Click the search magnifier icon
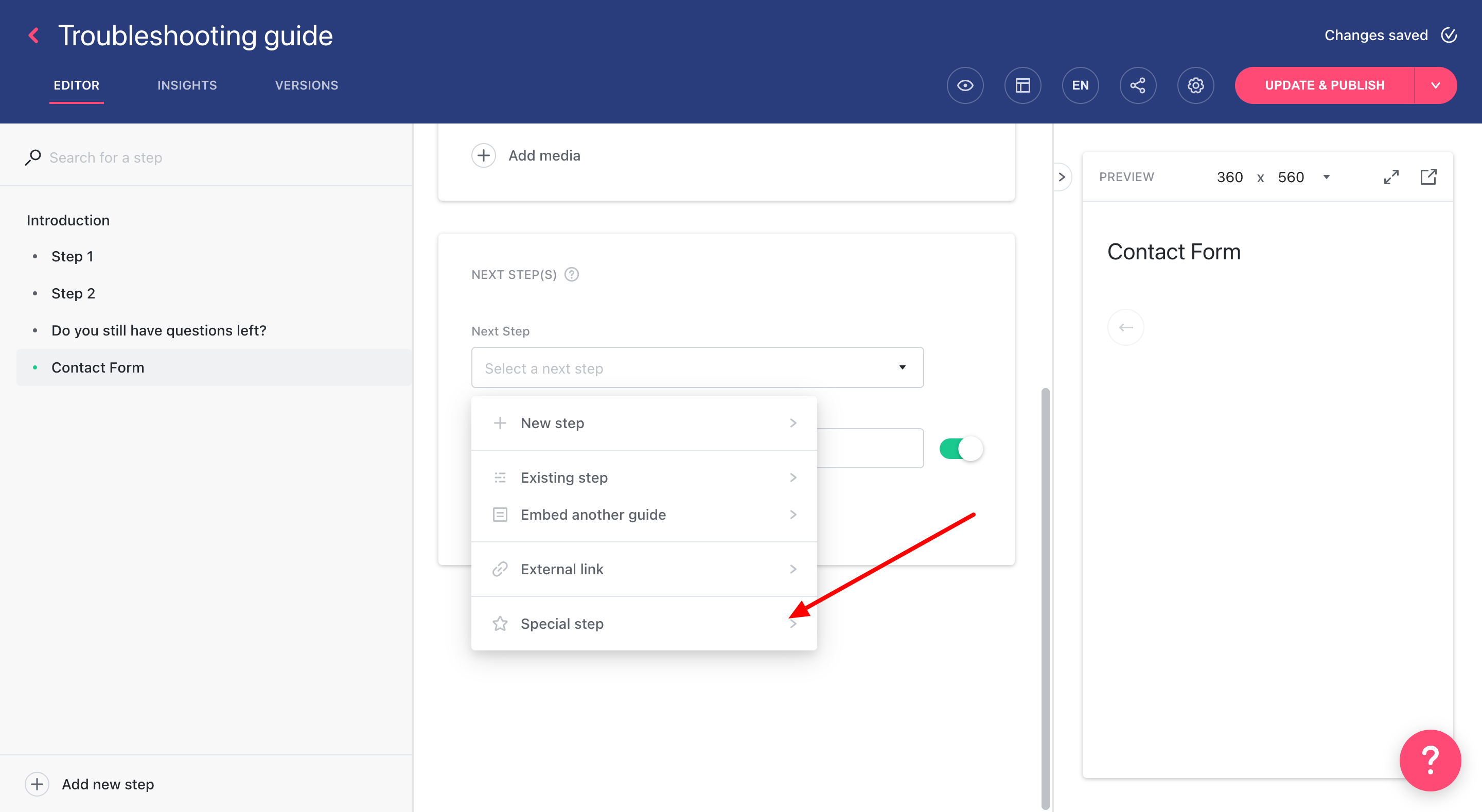Image resolution: width=1482 pixels, height=812 pixels. click(33, 157)
